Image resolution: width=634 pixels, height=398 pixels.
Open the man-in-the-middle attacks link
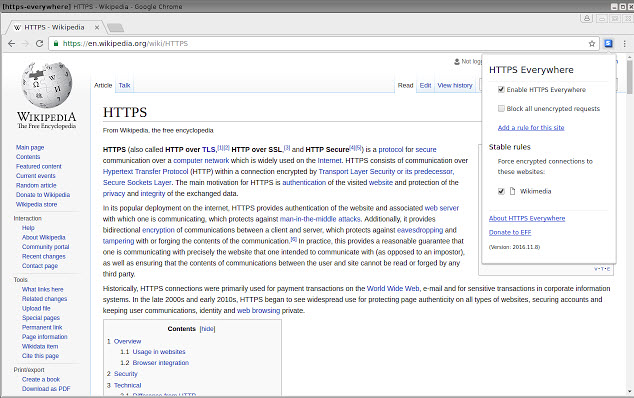click(x=320, y=219)
